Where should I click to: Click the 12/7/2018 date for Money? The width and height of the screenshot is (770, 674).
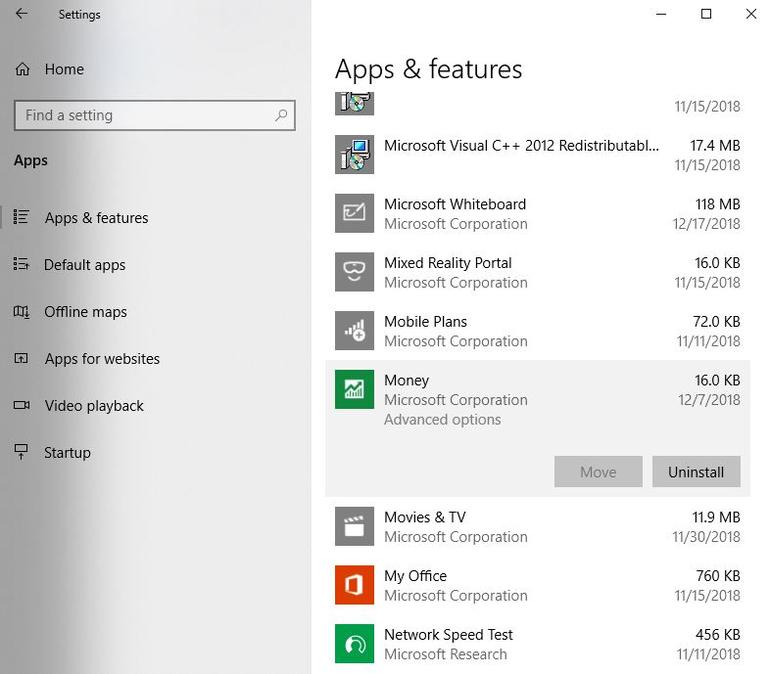point(709,400)
